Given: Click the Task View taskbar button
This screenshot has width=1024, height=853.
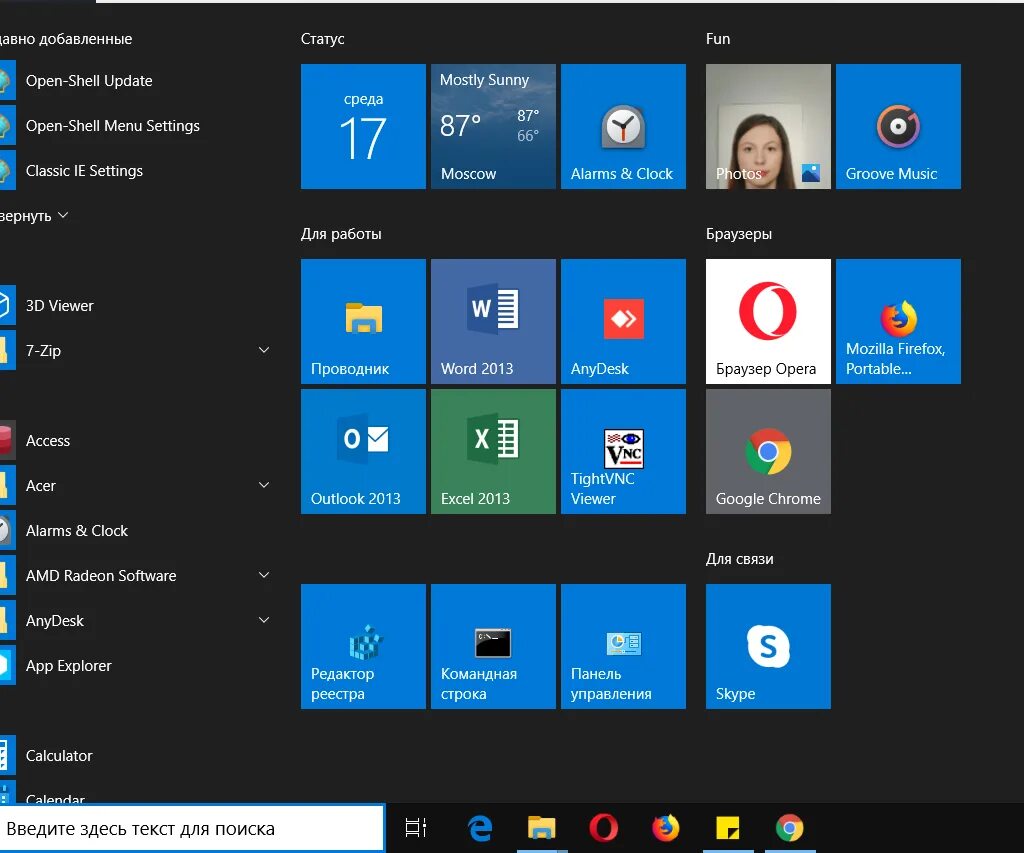Looking at the screenshot, I should tap(415, 828).
